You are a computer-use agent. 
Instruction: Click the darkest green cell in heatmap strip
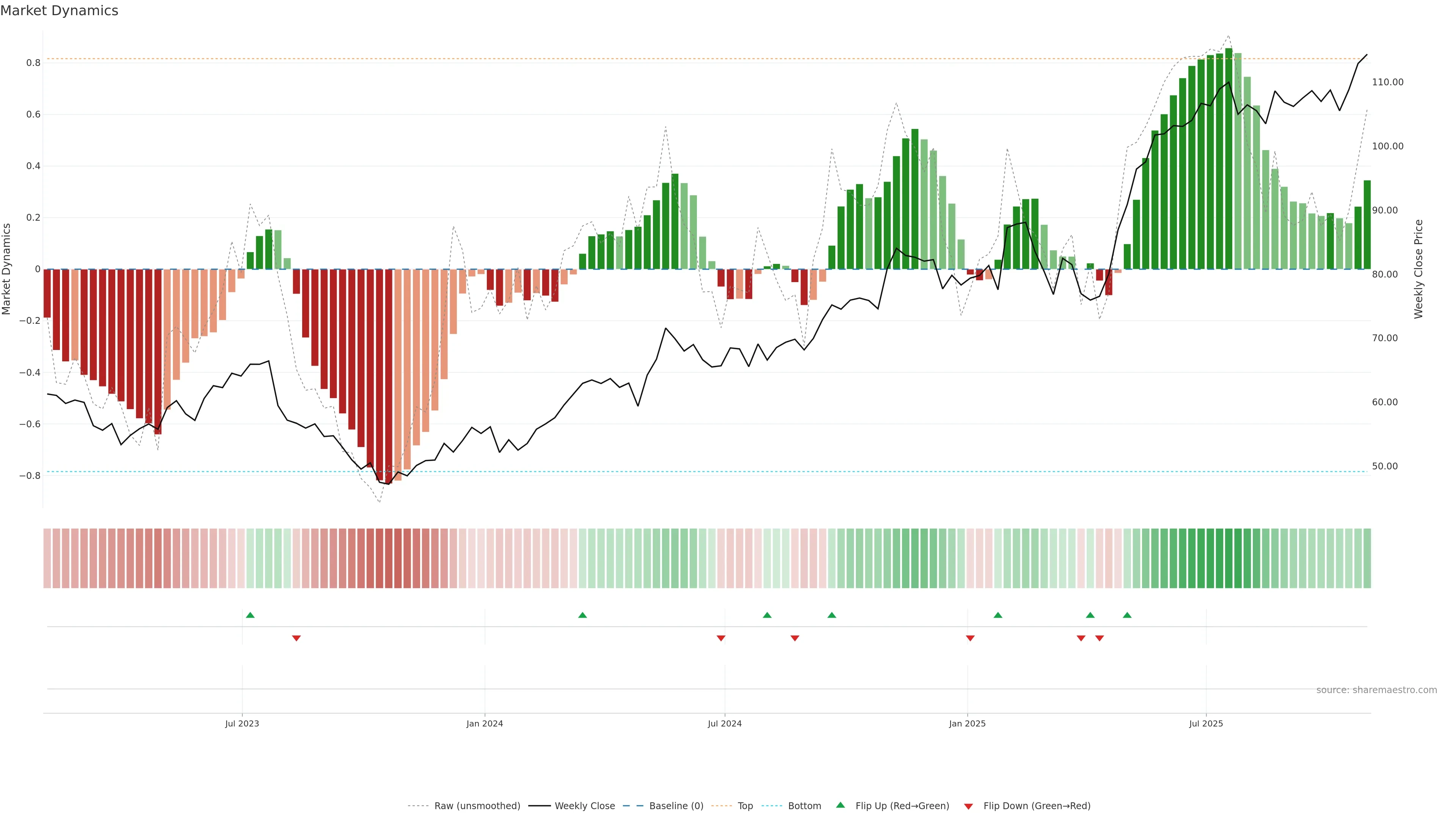[x=1229, y=559]
